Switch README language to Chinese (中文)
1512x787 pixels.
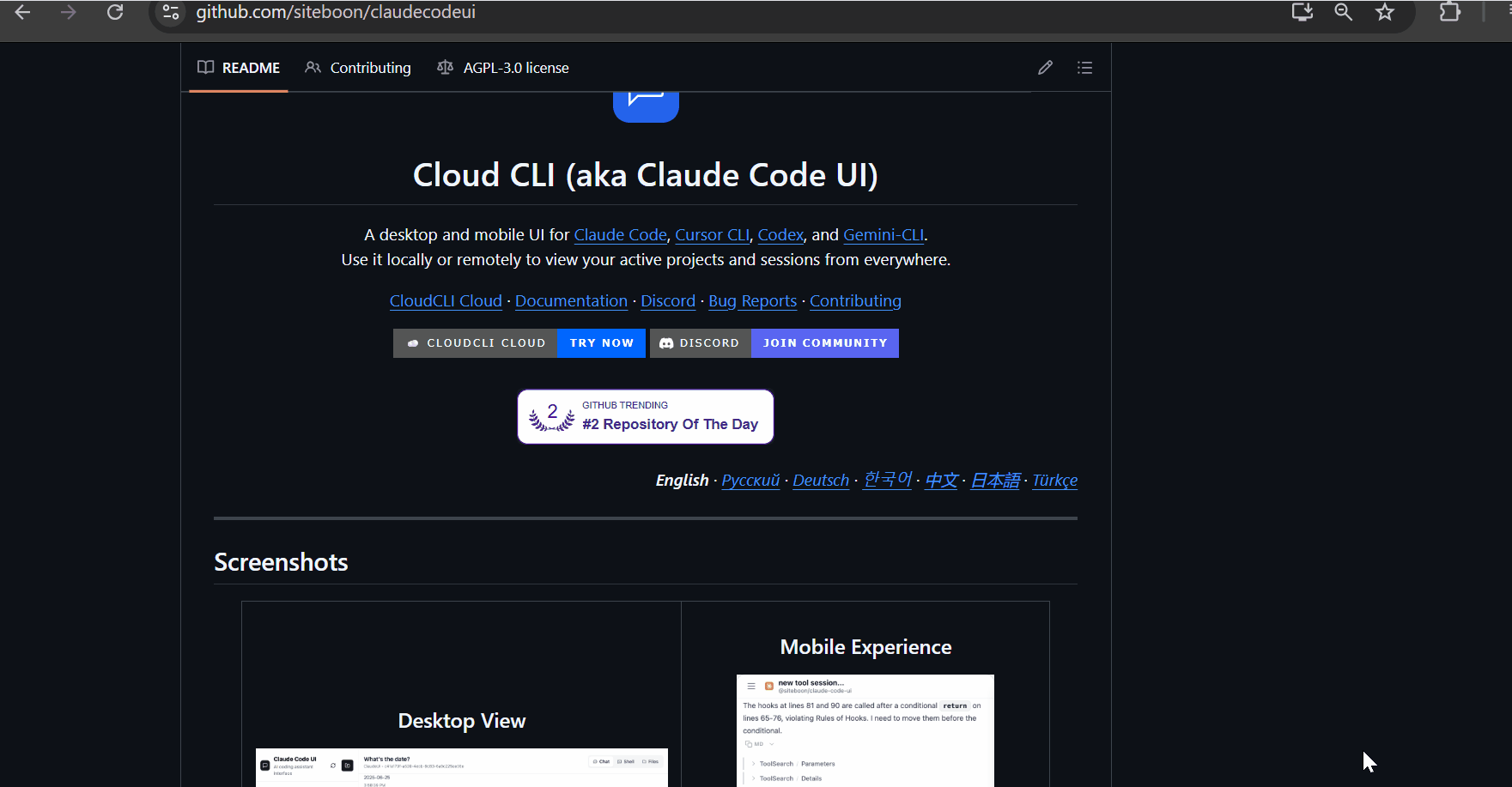point(941,481)
